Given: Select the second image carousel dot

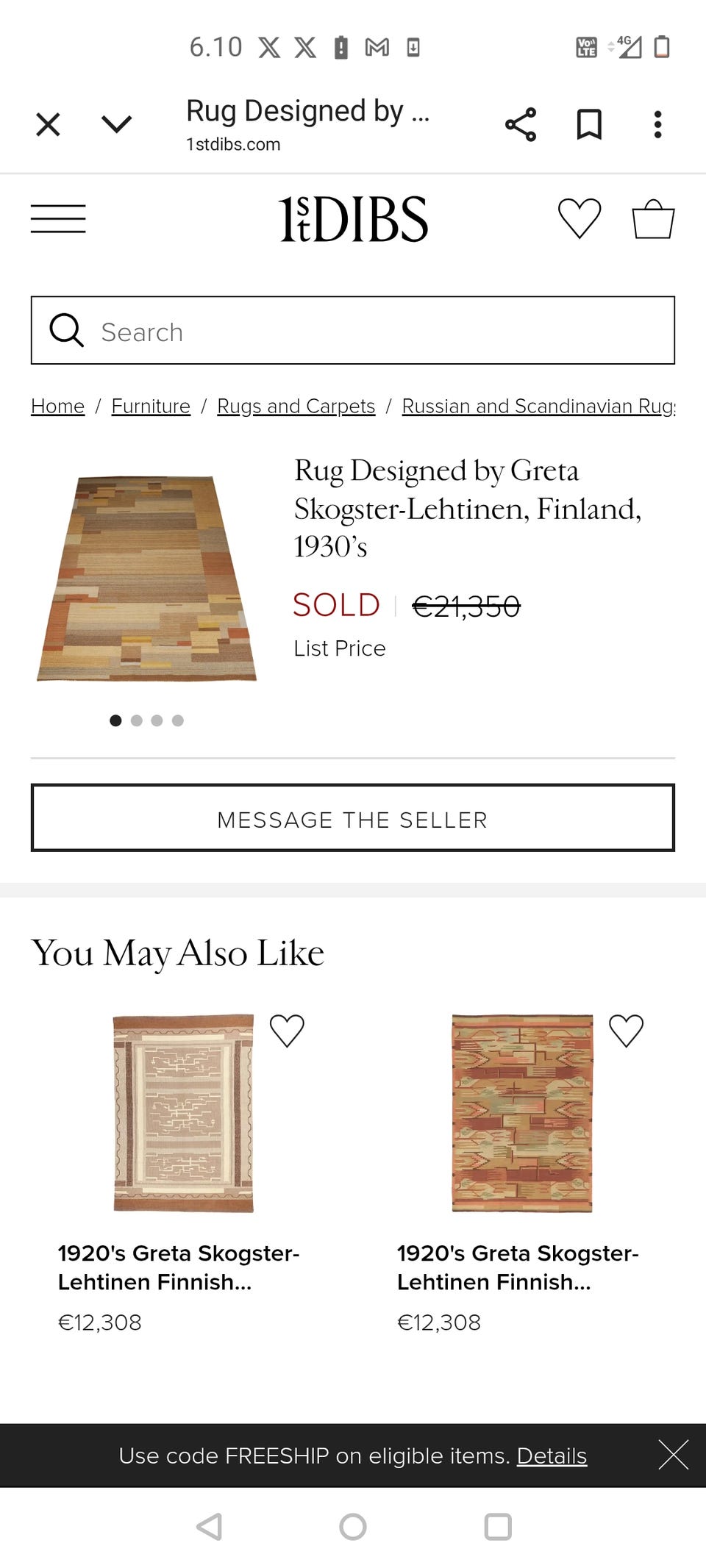Looking at the screenshot, I should point(136,720).
